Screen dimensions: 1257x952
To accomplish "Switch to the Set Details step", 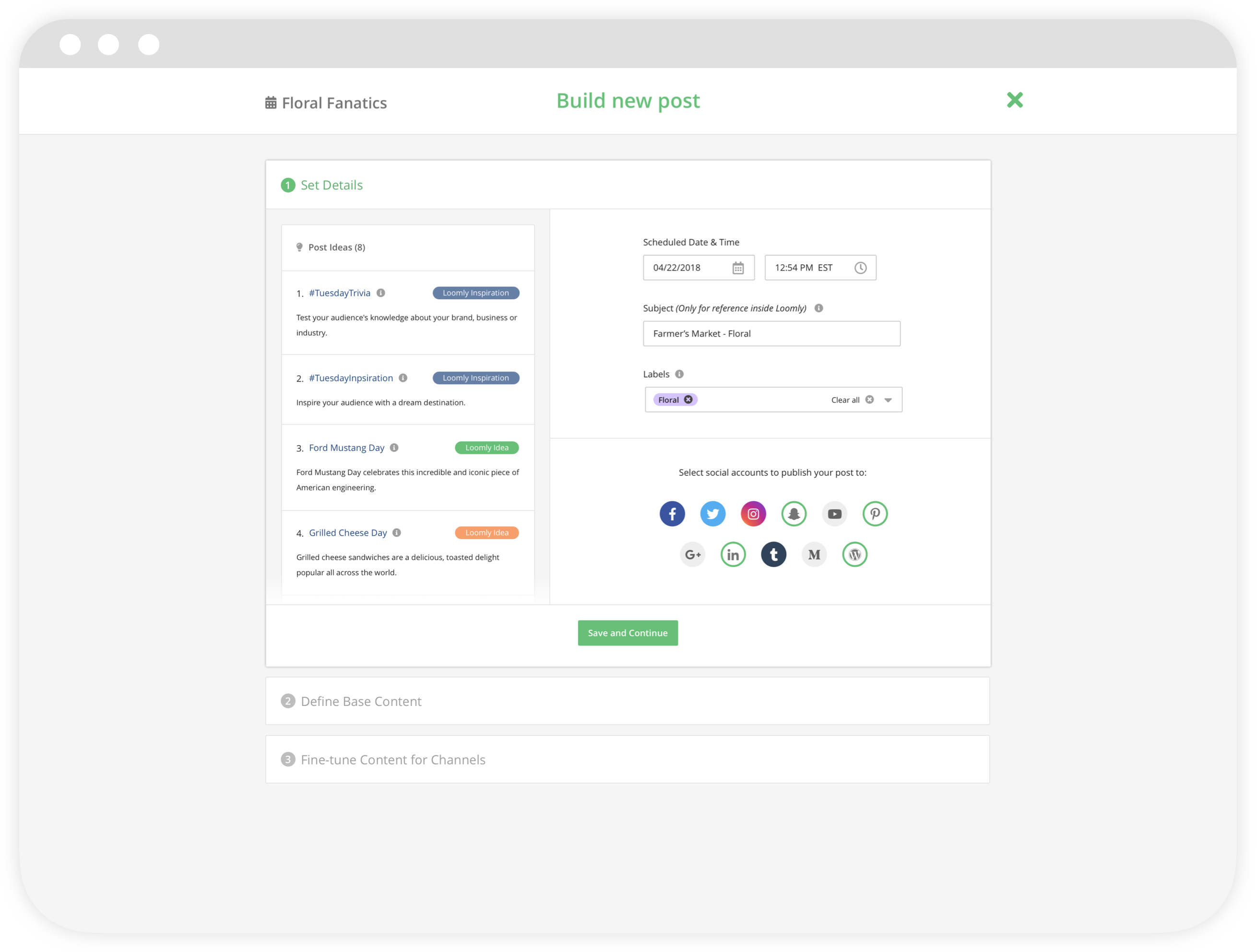I will tap(332, 185).
